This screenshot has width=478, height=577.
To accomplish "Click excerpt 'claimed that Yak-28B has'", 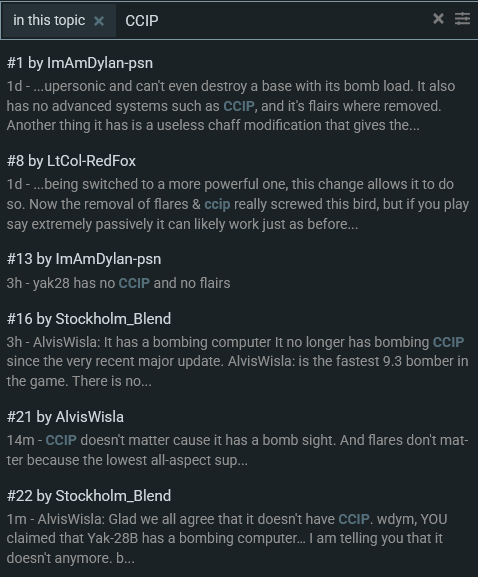I will (x=156, y=538).
